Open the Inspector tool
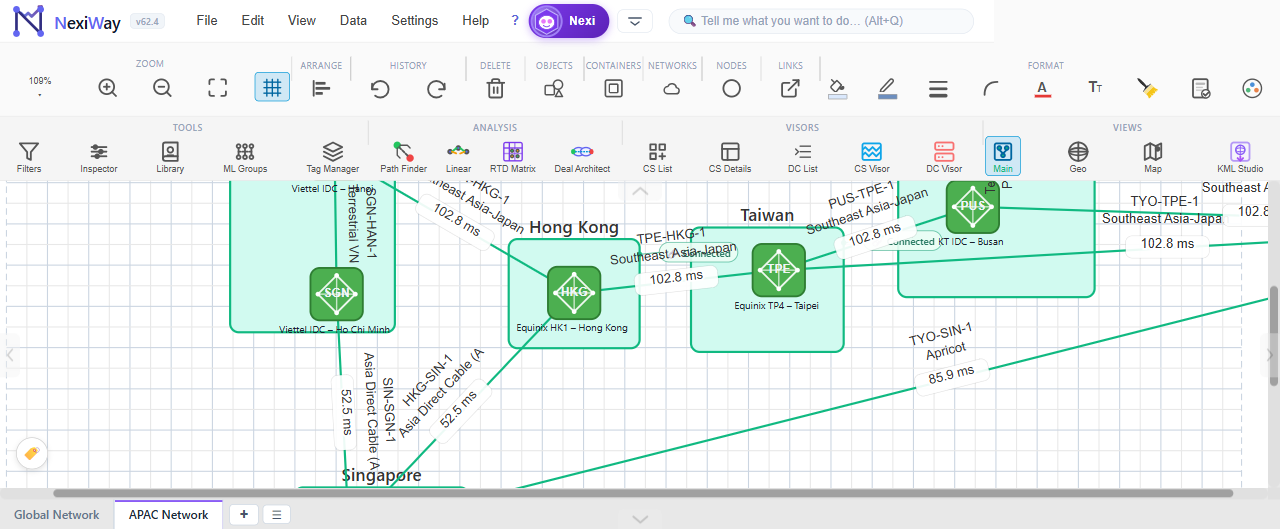The image size is (1280, 529). tap(99, 156)
